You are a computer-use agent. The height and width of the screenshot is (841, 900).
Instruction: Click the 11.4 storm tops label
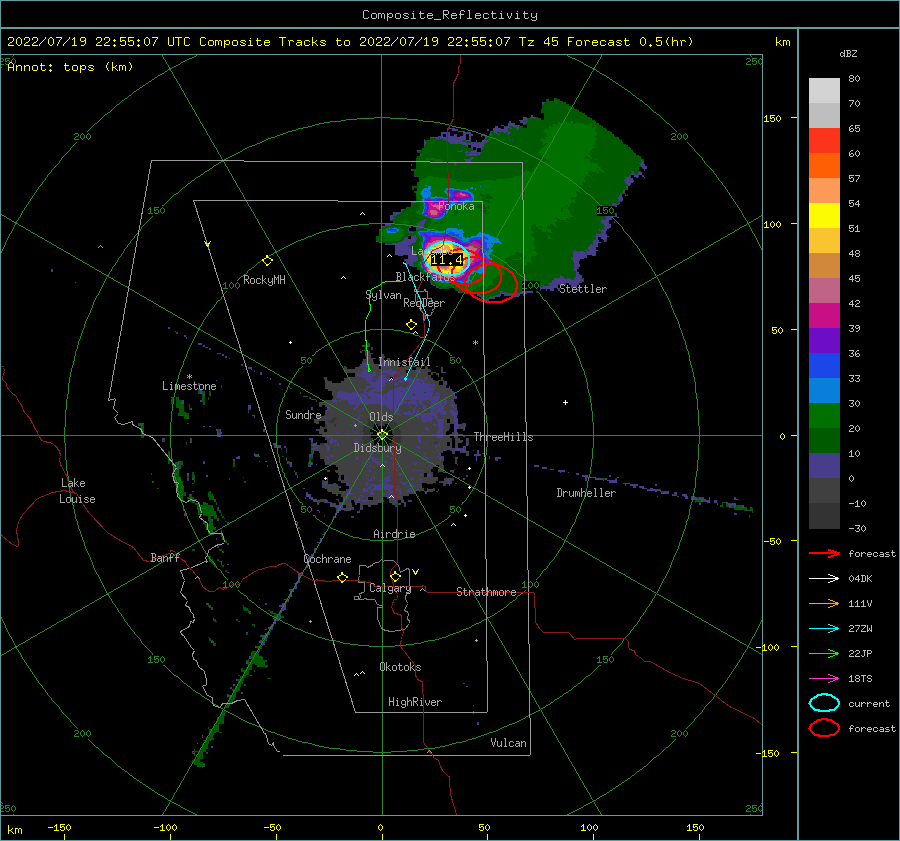447,260
